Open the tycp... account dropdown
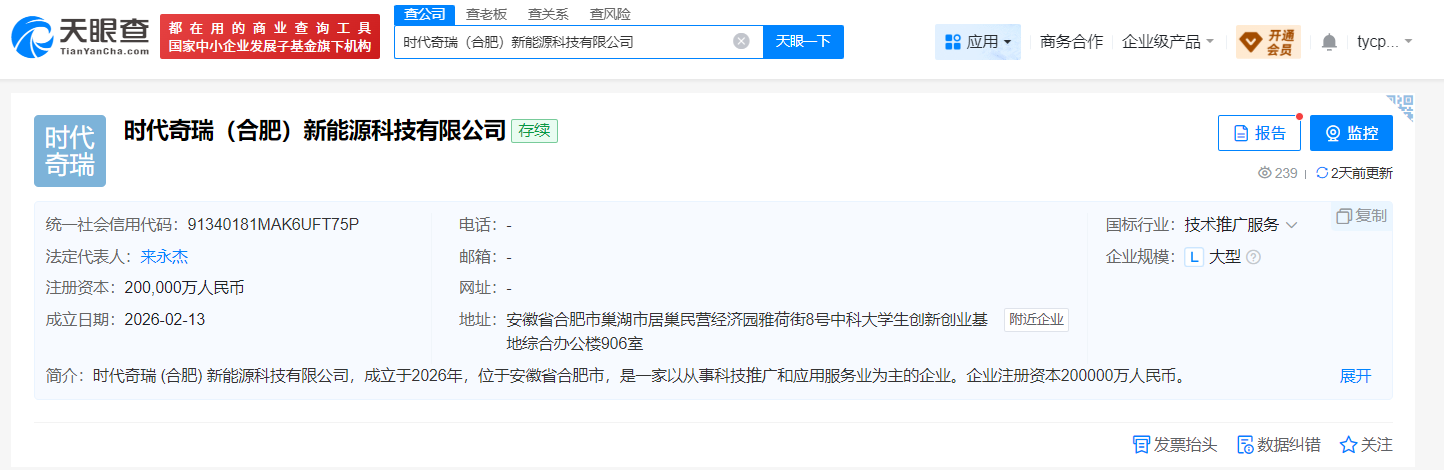Viewport: 1444px width, 470px height. 1385,42
